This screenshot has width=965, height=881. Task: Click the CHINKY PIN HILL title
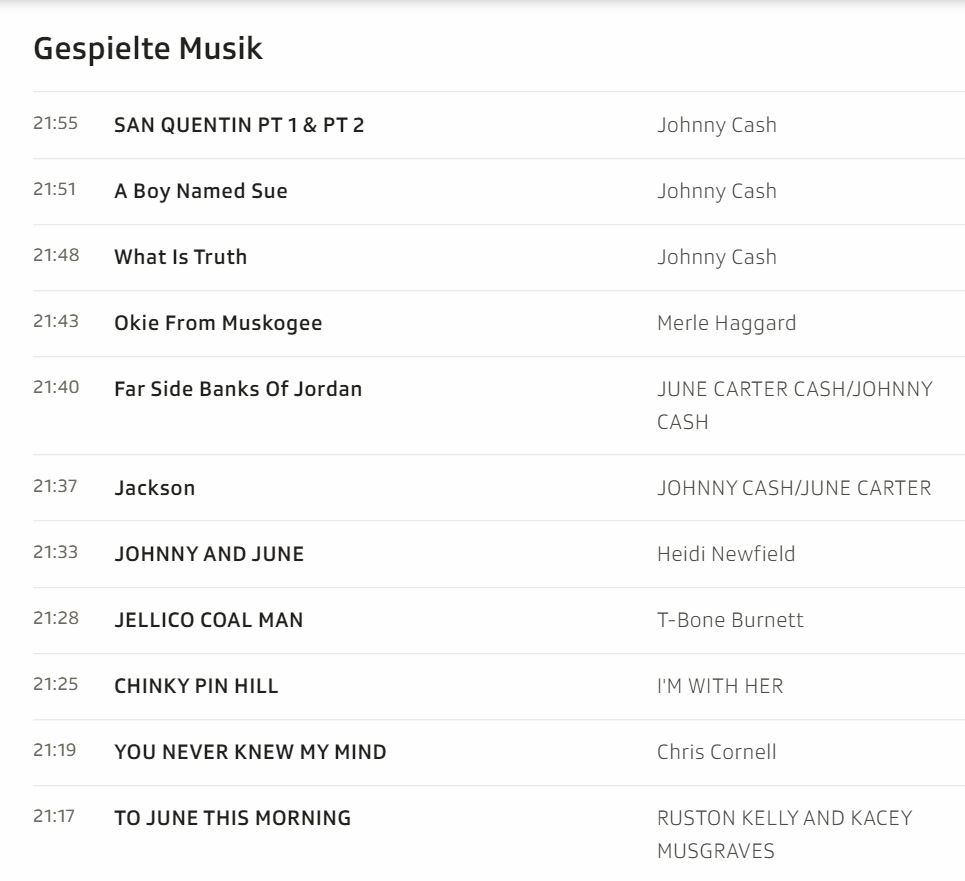point(196,686)
